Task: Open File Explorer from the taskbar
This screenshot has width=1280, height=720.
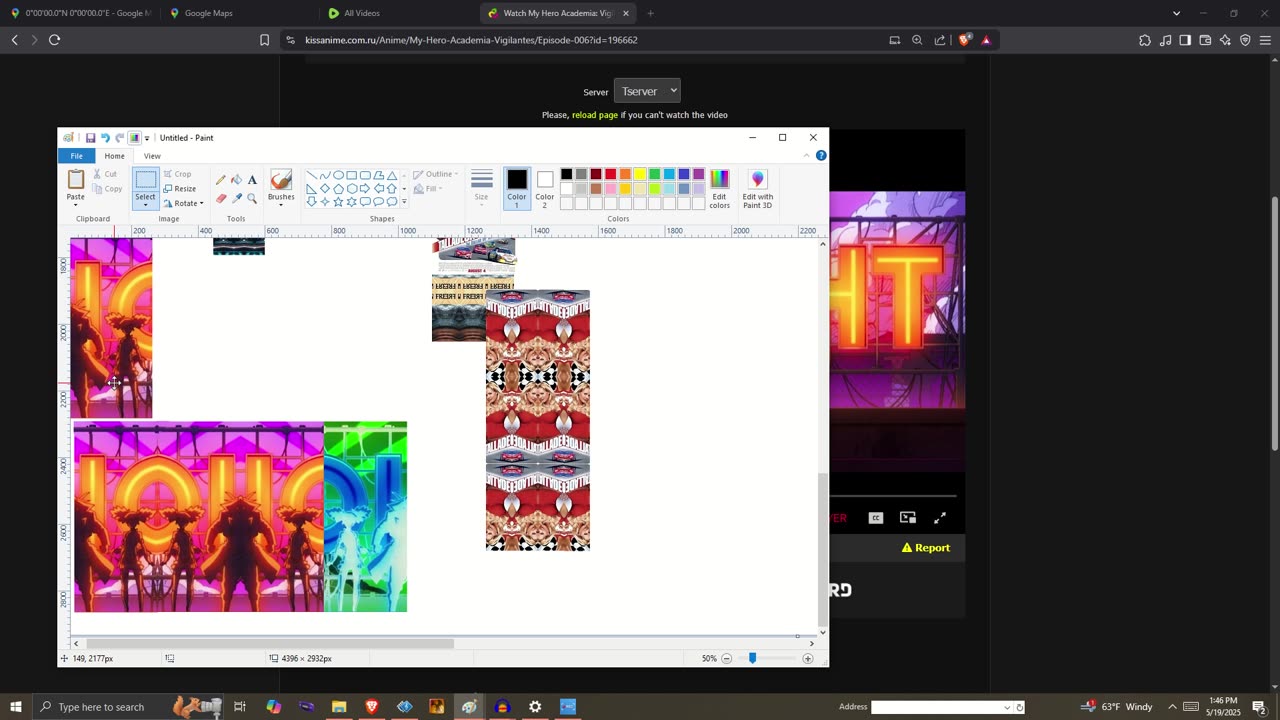Action: point(339,707)
